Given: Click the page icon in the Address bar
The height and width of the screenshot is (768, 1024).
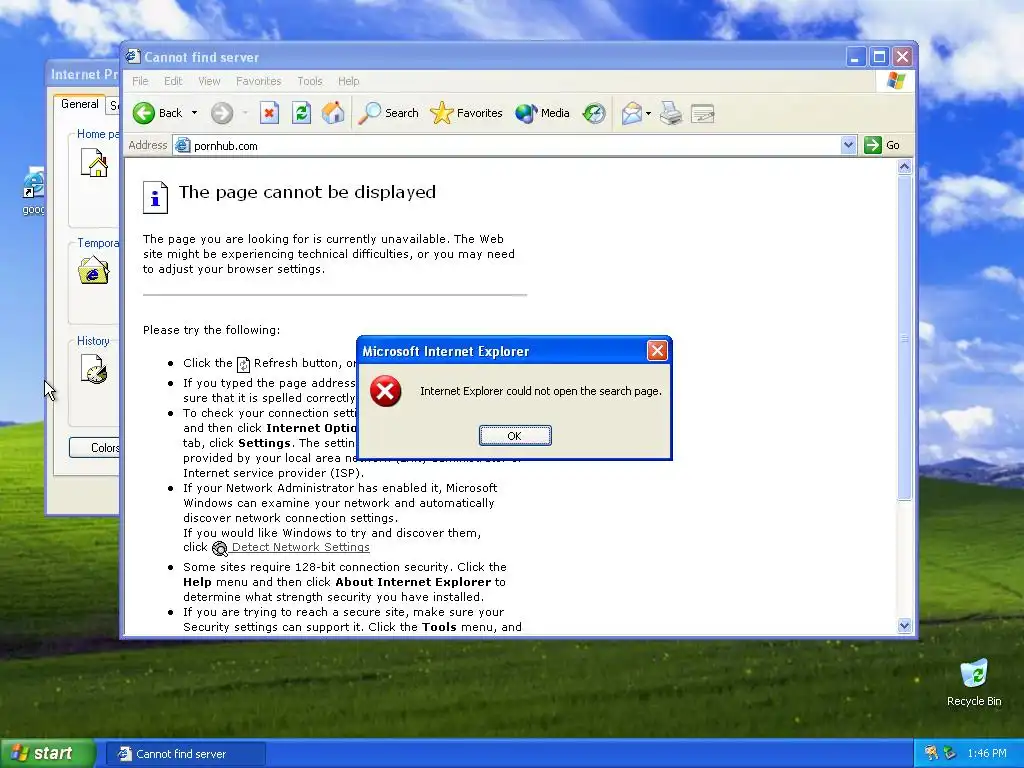Looking at the screenshot, I should tap(183, 145).
